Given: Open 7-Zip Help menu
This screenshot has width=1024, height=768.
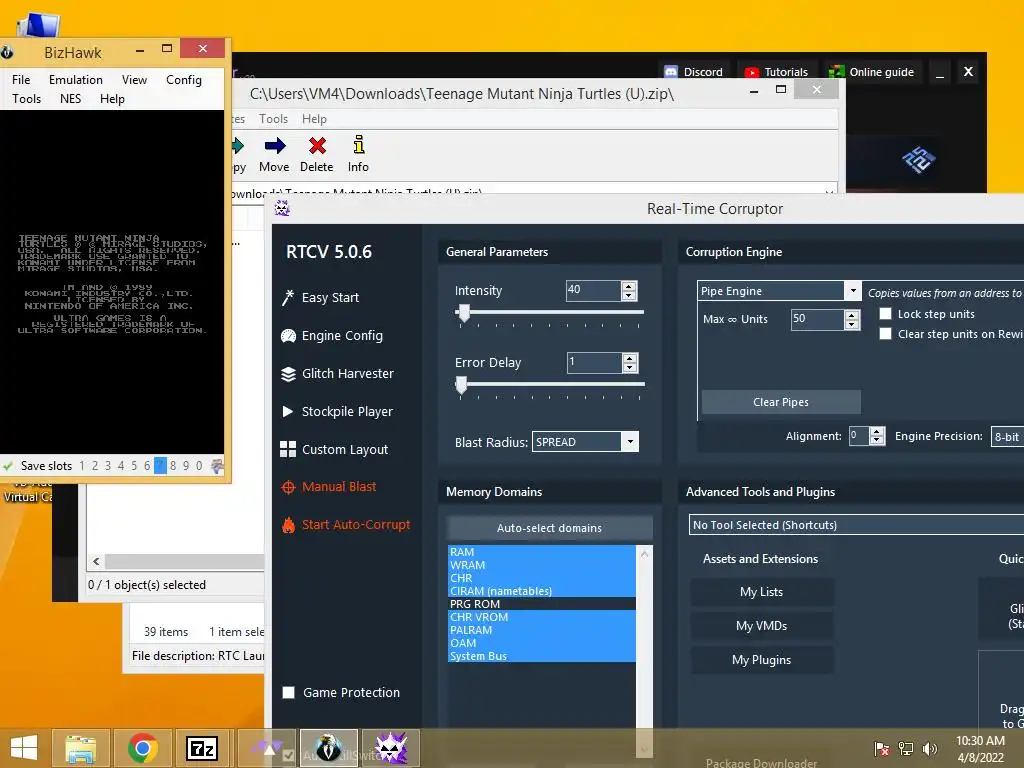Looking at the screenshot, I should [x=314, y=119].
